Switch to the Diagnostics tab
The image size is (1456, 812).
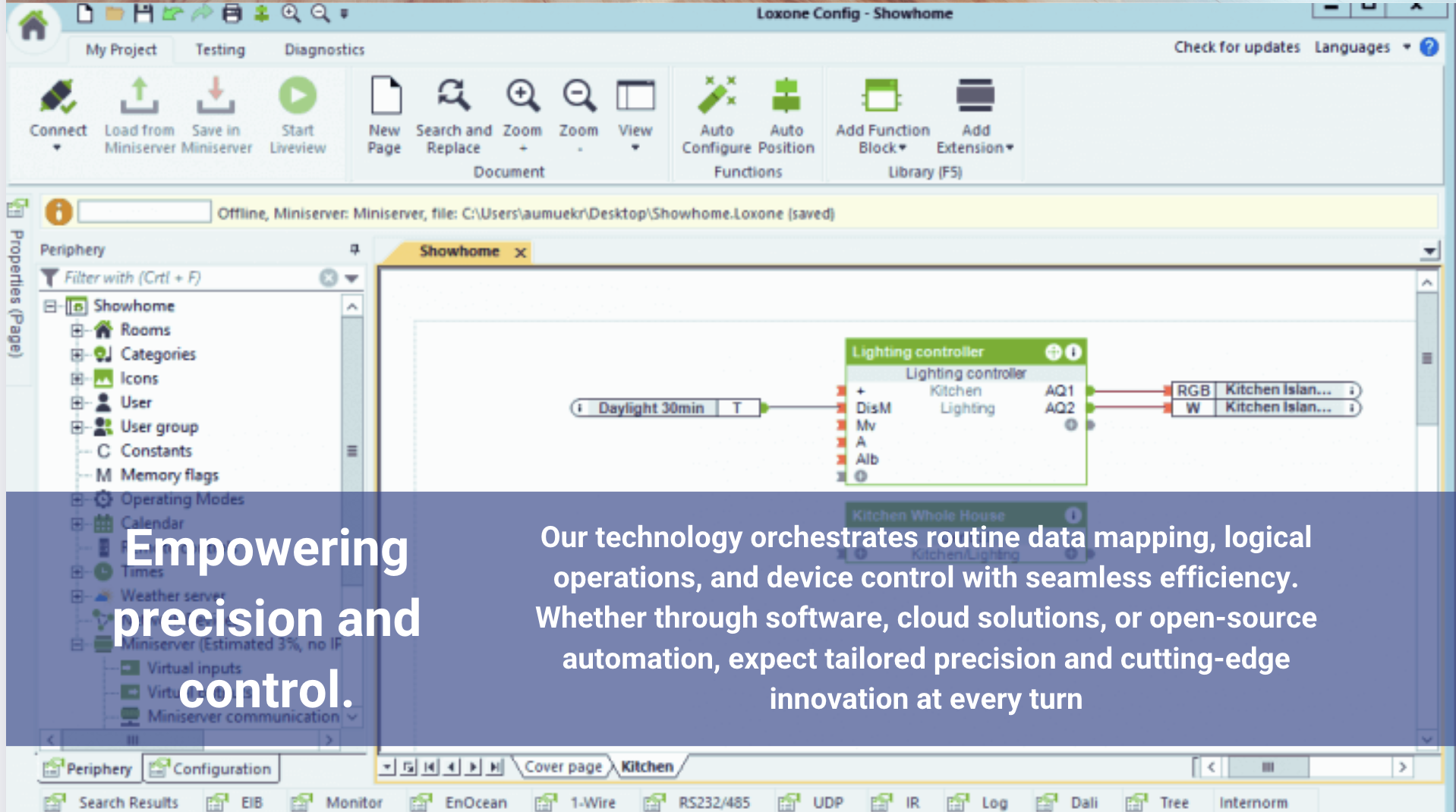point(324,49)
